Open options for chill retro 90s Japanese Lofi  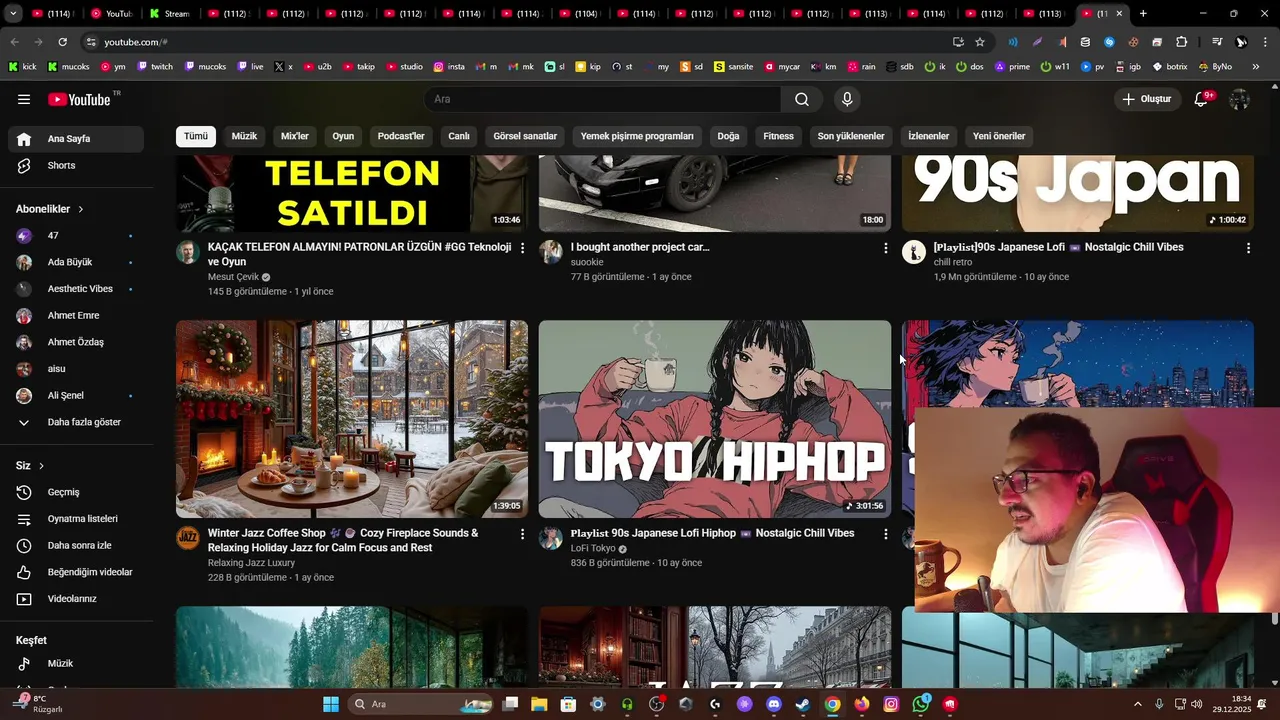coord(1248,248)
